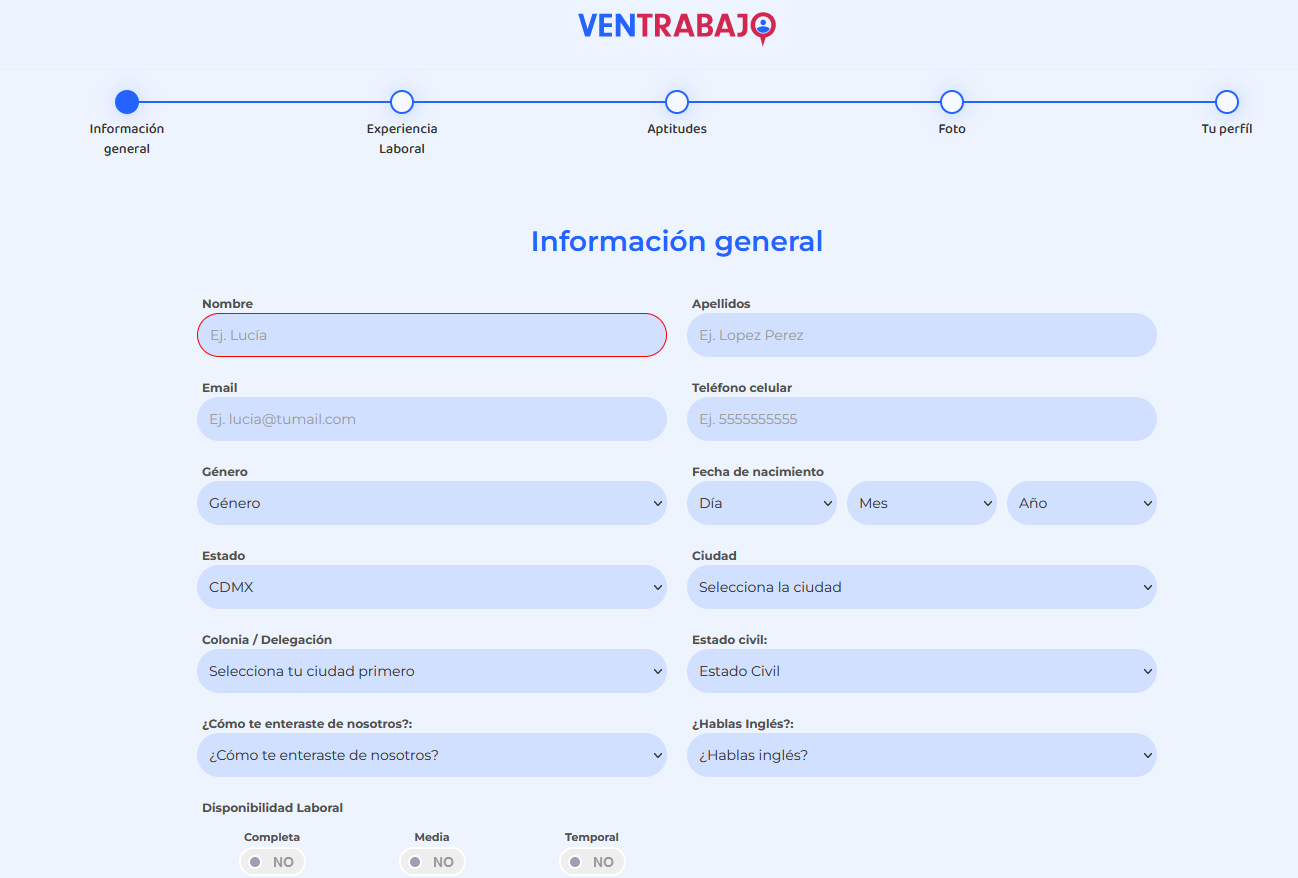Image resolution: width=1298 pixels, height=878 pixels.
Task: Click the Tu perfil step circle
Action: 1227,102
